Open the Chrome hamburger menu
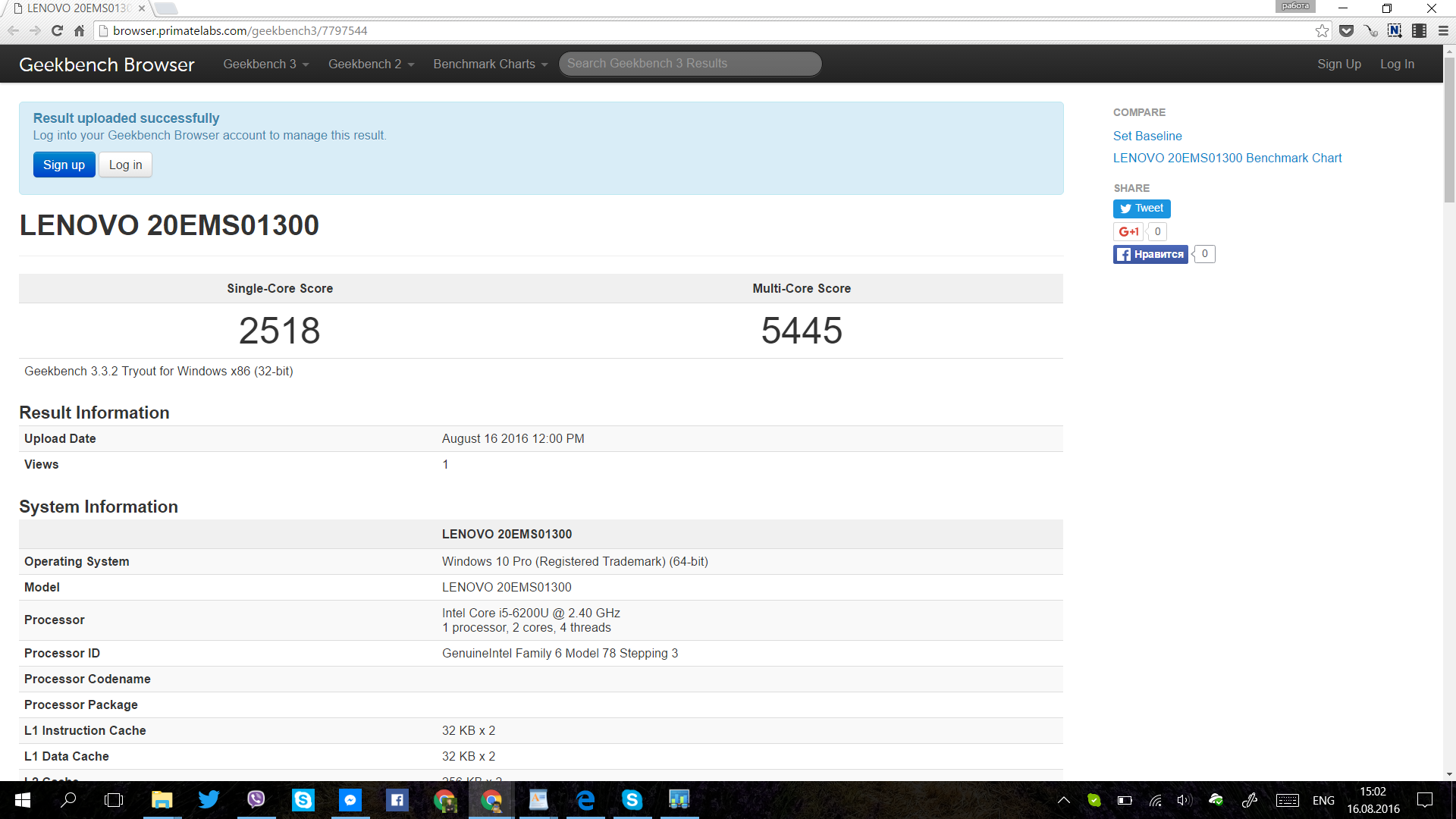Screen dimensions: 1456x819 (1443, 31)
